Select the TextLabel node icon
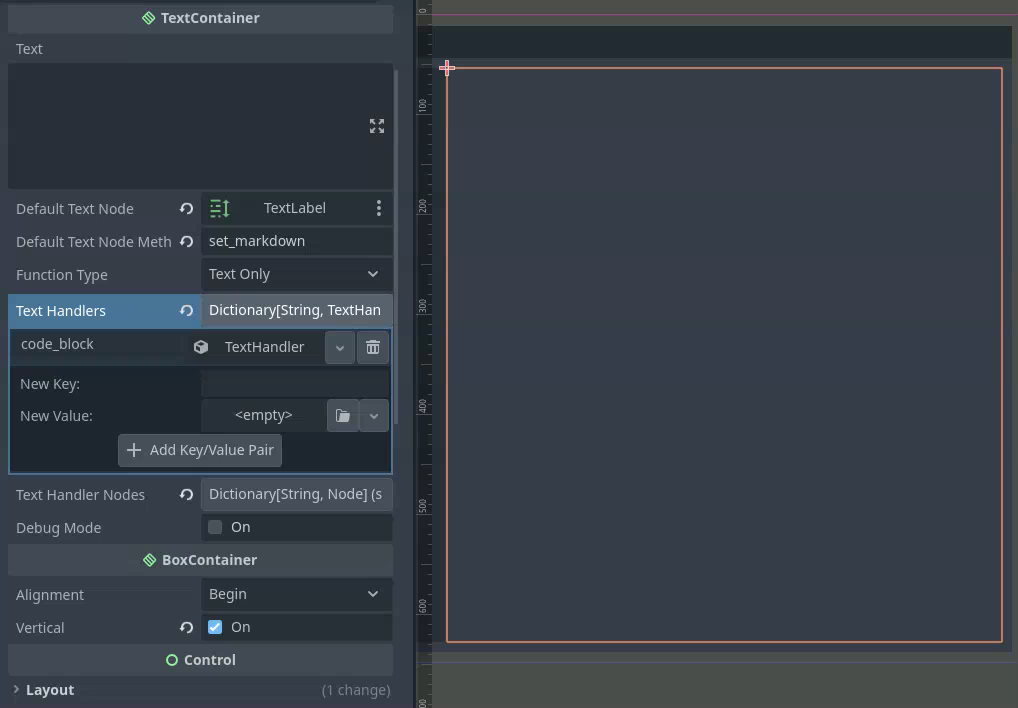This screenshot has height=708, width=1018. click(220, 208)
